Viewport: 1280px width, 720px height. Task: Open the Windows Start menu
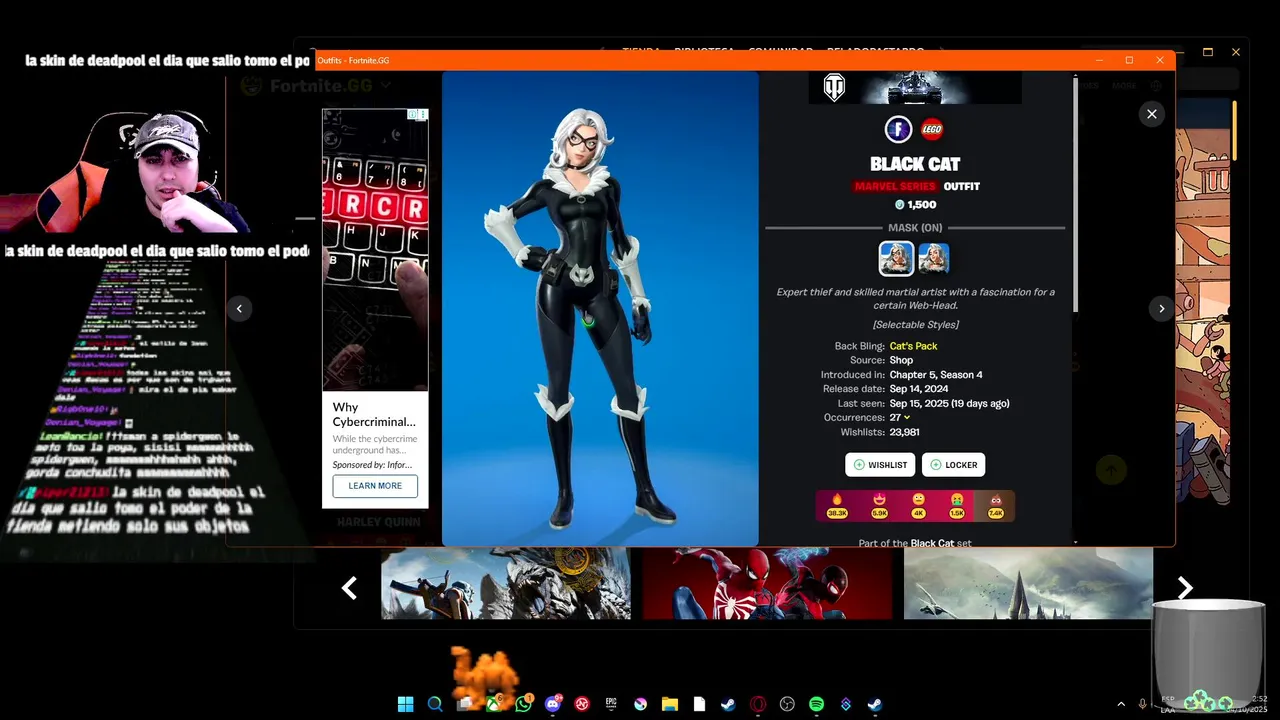point(405,704)
